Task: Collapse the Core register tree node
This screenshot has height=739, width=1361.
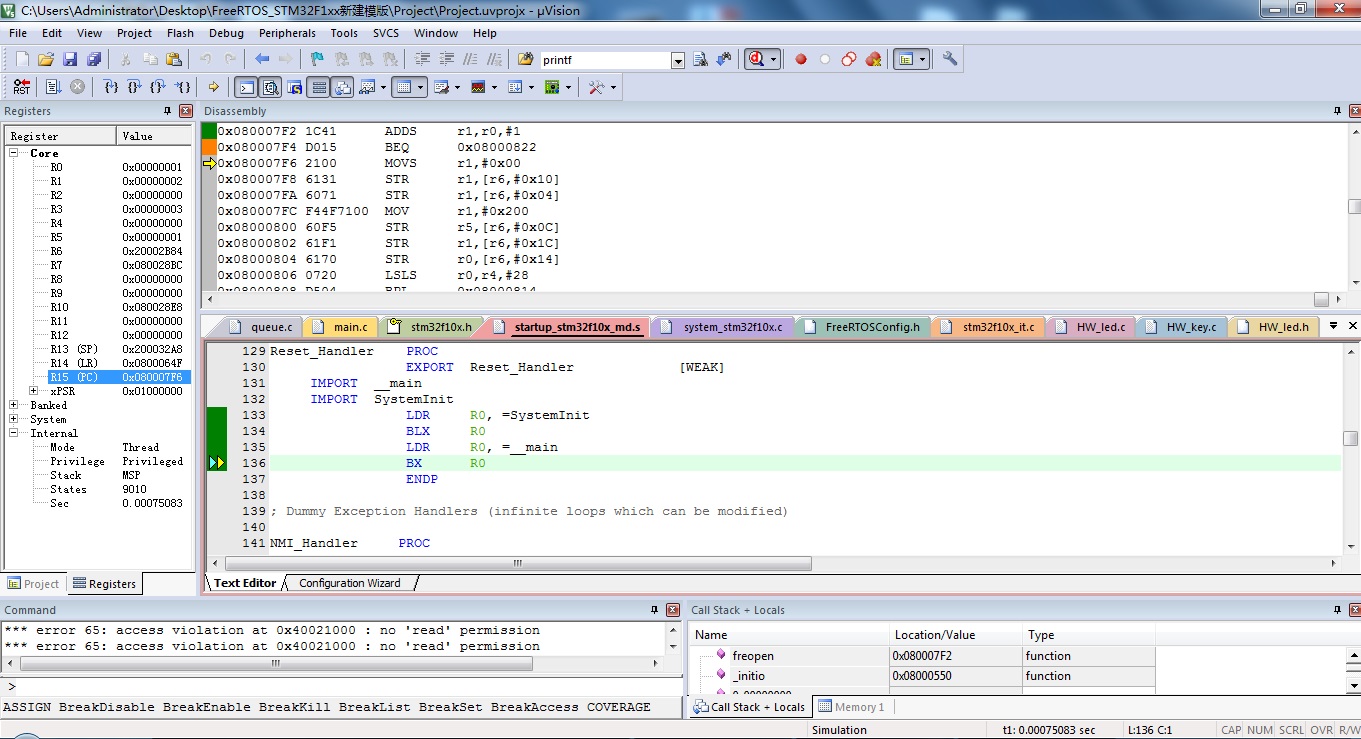Action: (x=15, y=153)
